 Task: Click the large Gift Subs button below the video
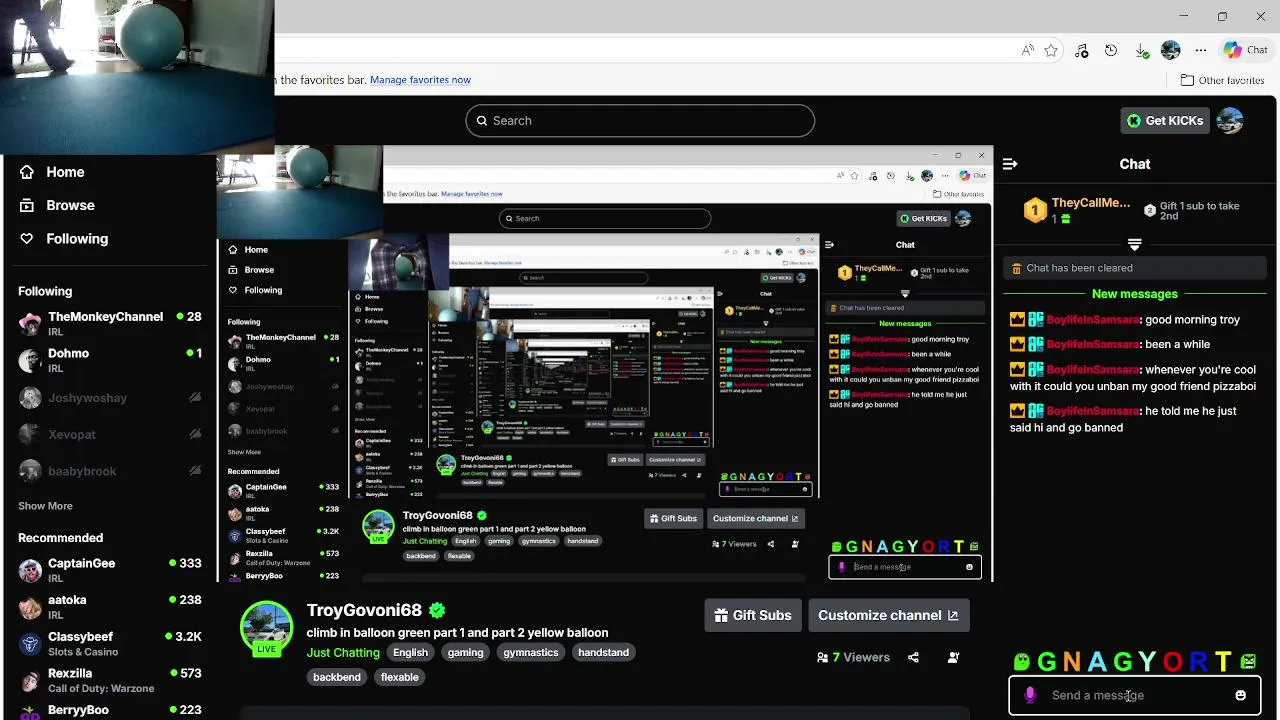pyautogui.click(x=754, y=615)
